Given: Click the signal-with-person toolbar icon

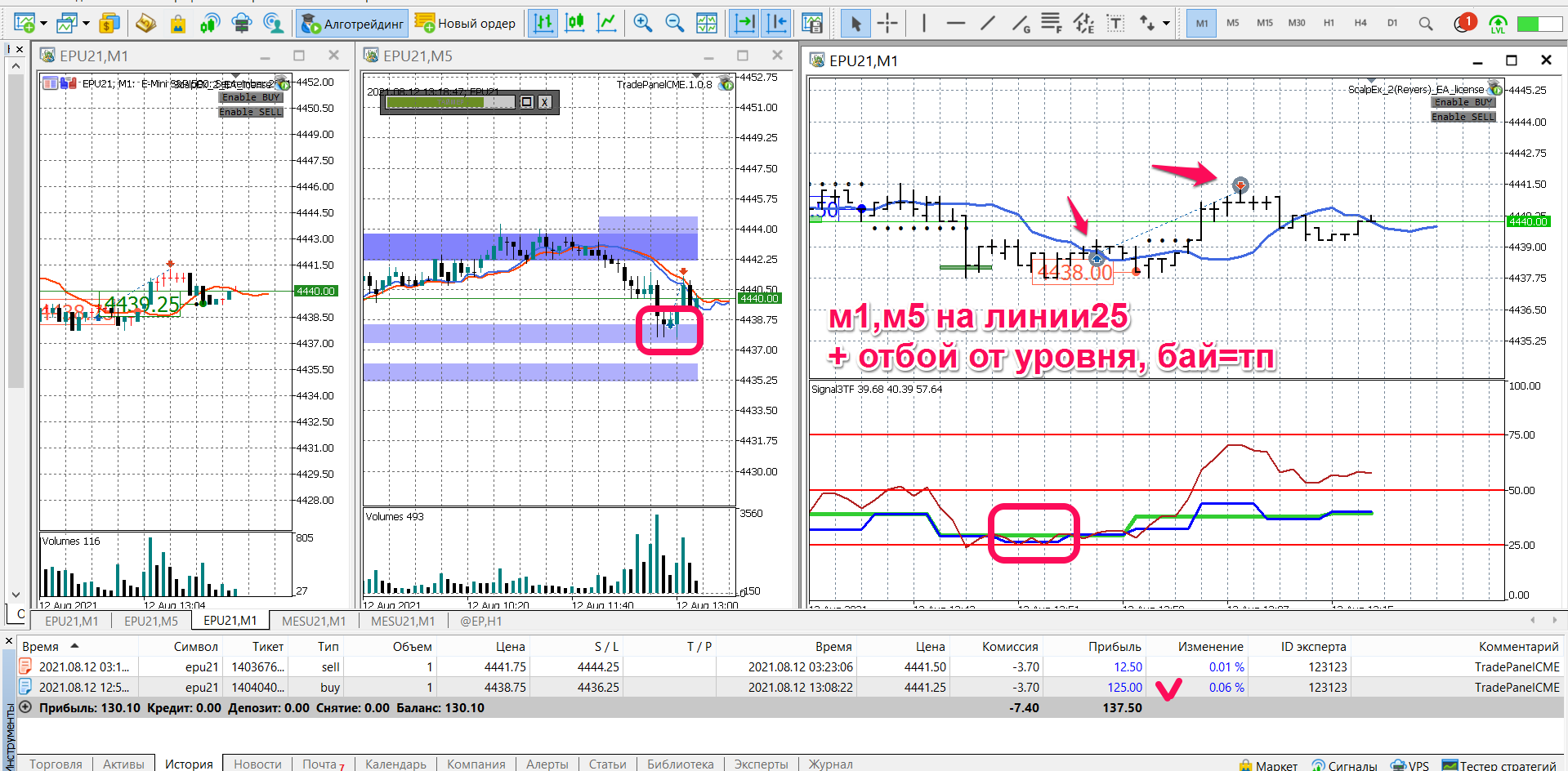Looking at the screenshot, I should click(274, 24).
